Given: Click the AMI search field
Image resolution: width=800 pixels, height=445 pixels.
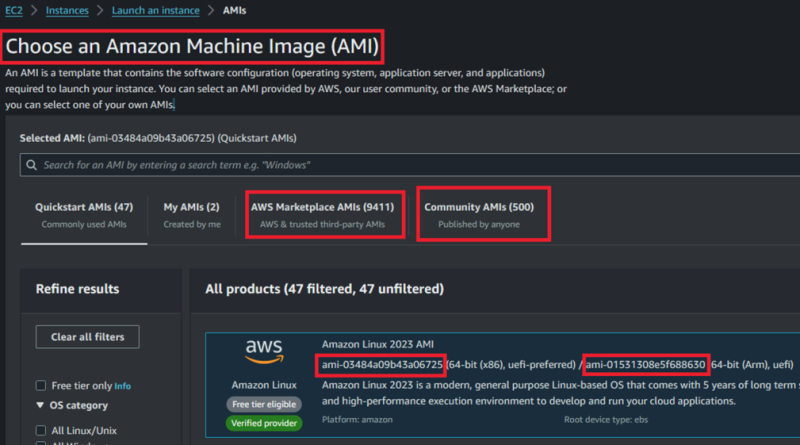Looking at the screenshot, I should tap(410, 165).
